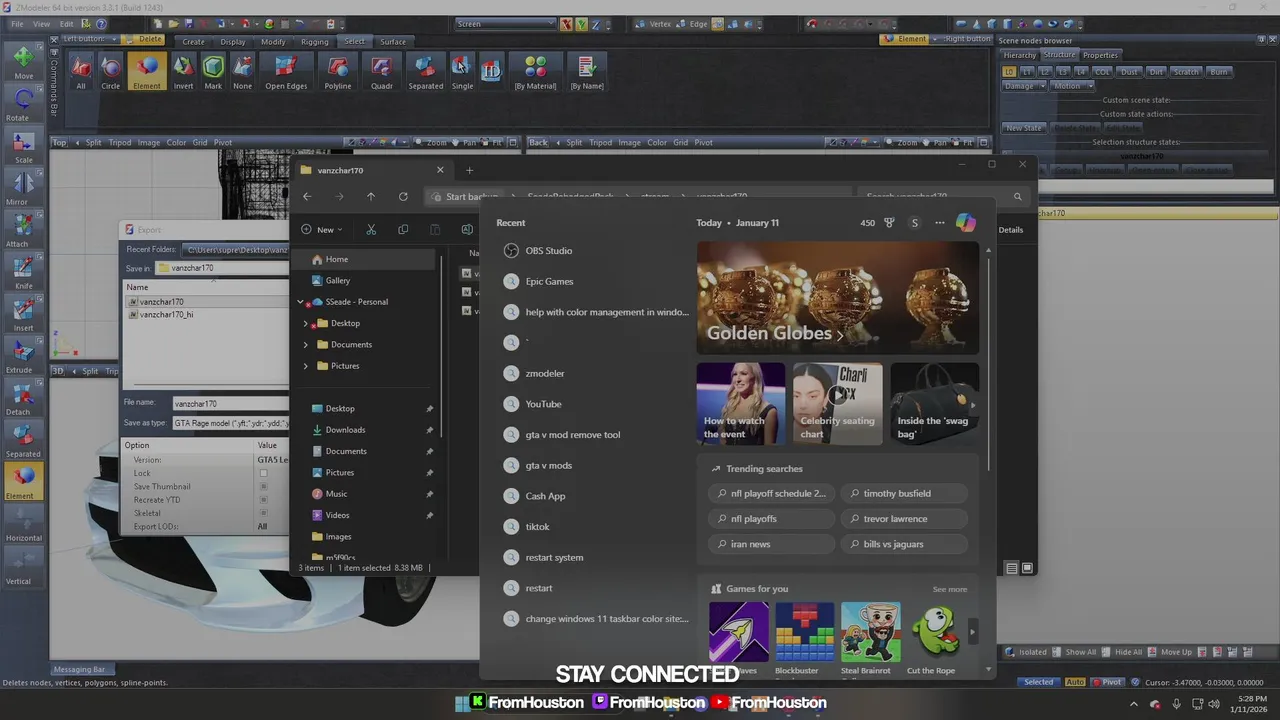Choose Circle selection mode

pyautogui.click(x=110, y=72)
